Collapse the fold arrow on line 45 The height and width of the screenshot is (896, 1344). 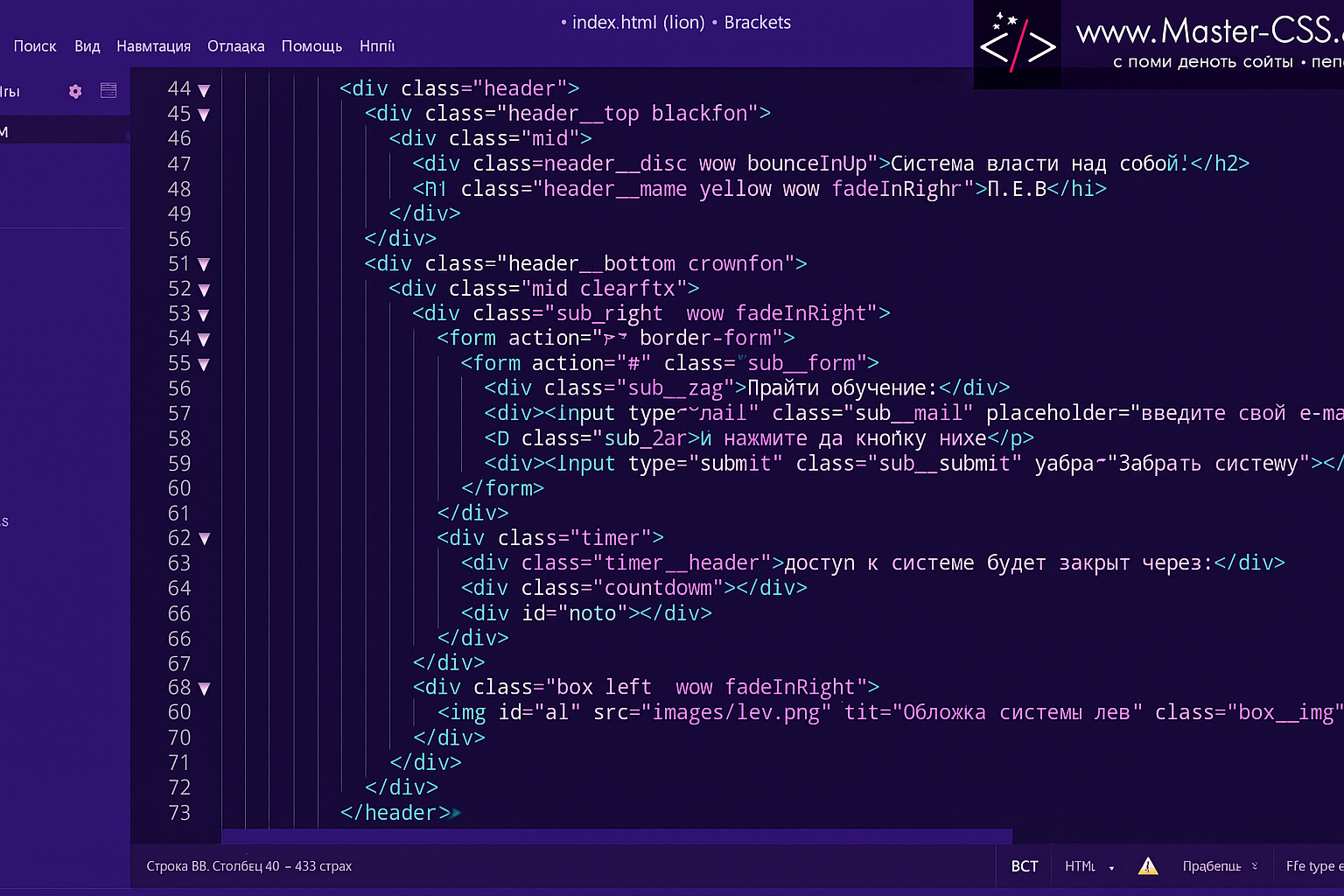point(204,115)
